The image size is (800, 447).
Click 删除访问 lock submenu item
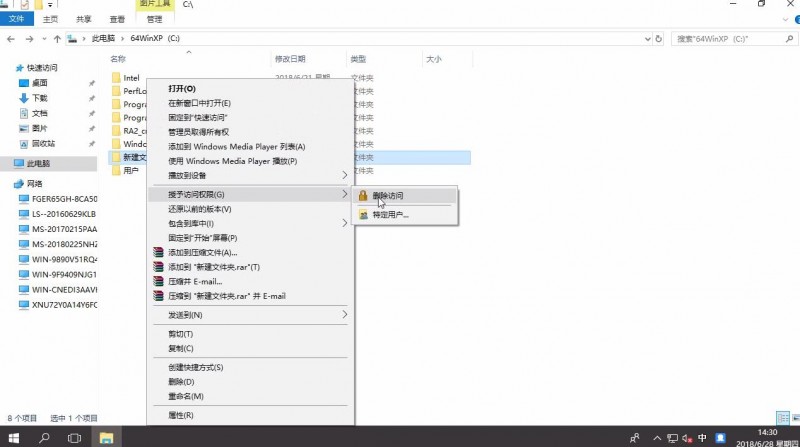[405, 195]
